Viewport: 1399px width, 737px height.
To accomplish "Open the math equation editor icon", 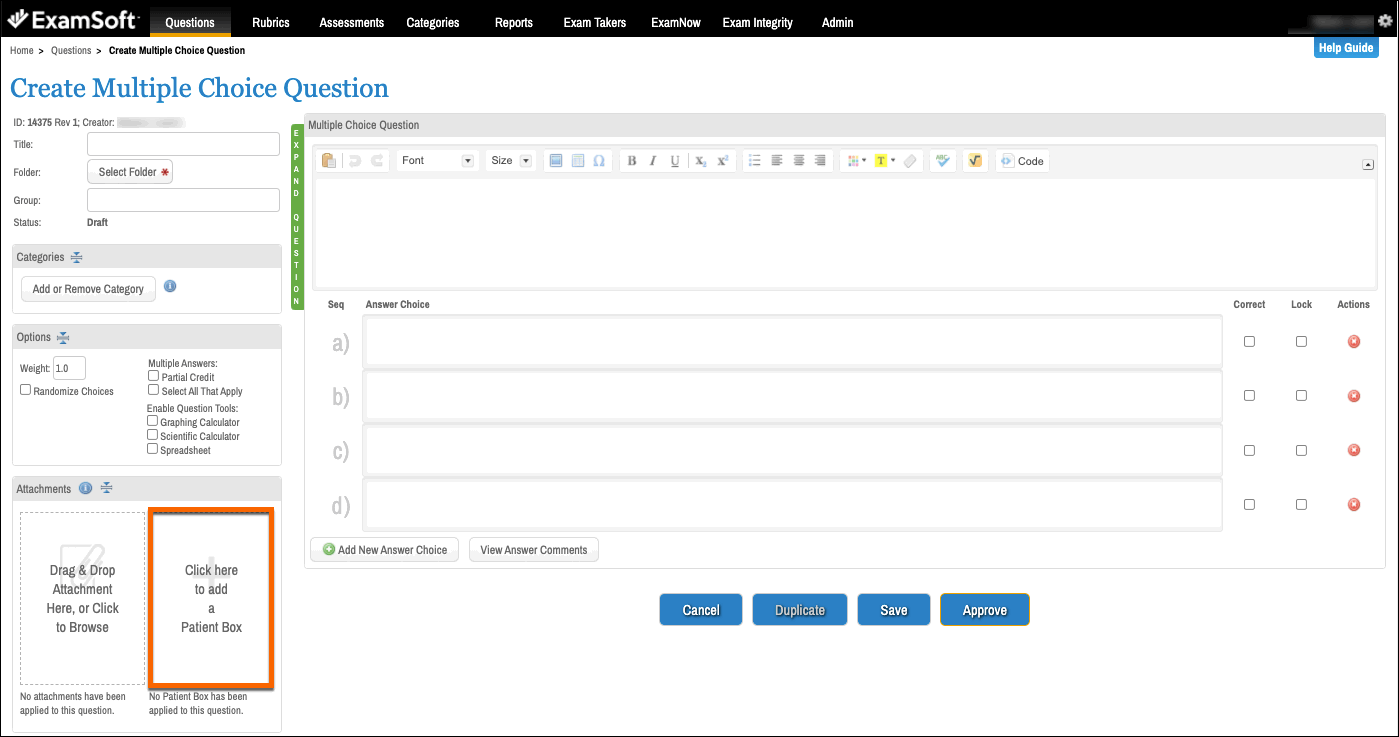I will click(x=975, y=161).
